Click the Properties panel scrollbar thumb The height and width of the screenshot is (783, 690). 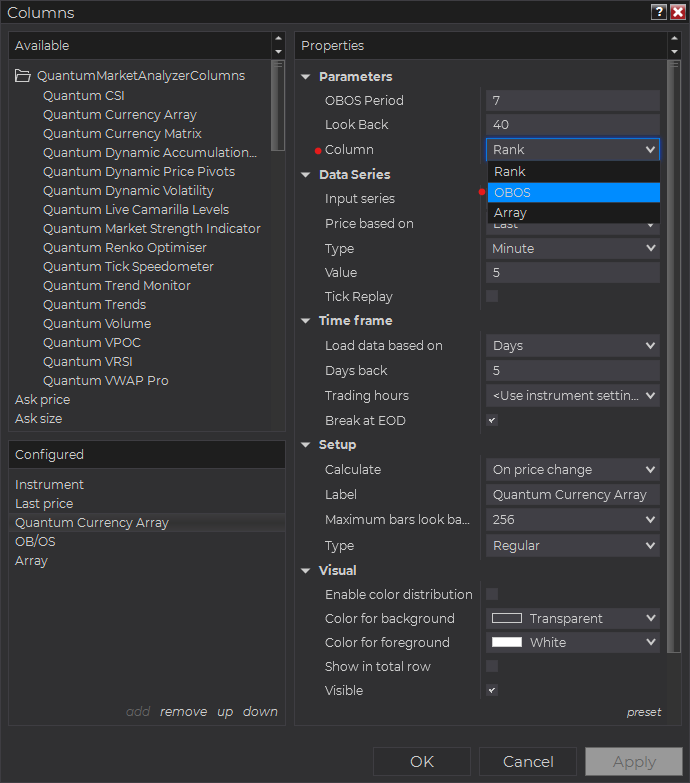point(674,357)
